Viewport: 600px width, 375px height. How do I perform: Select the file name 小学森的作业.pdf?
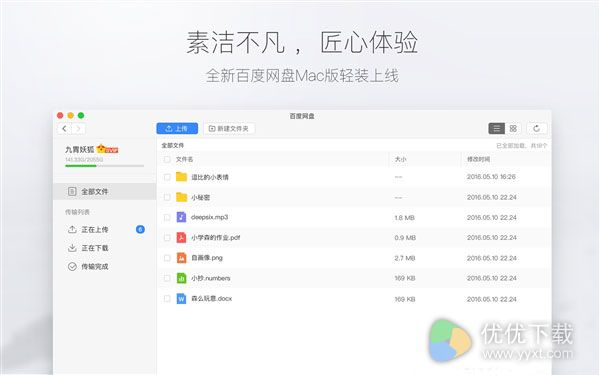pyautogui.click(x=215, y=238)
